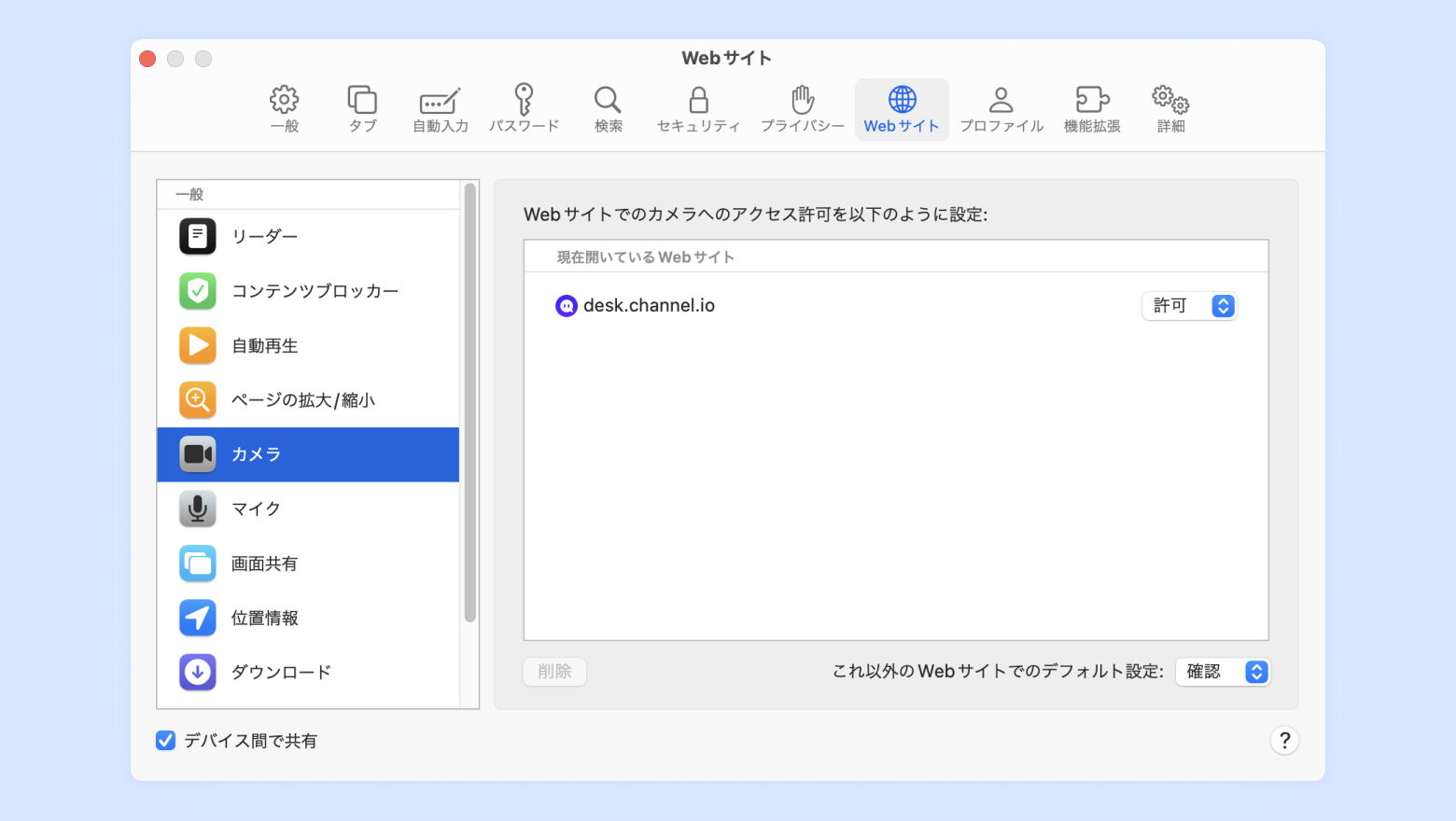Select the 機能拡張 extensions icon
The width and height of the screenshot is (1456, 821).
coord(1092,100)
